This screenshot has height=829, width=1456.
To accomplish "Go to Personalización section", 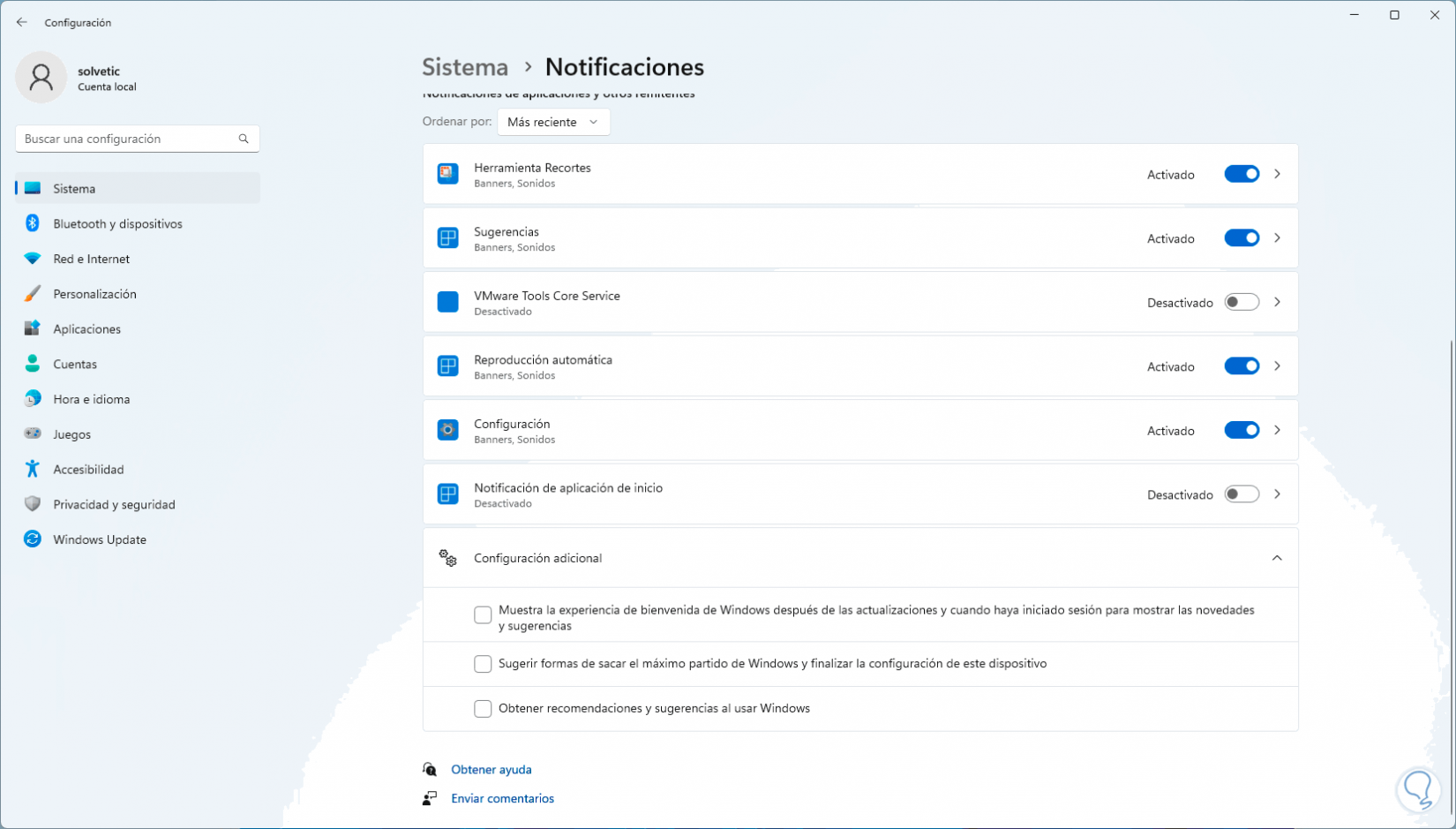I will pyautogui.click(x=94, y=294).
